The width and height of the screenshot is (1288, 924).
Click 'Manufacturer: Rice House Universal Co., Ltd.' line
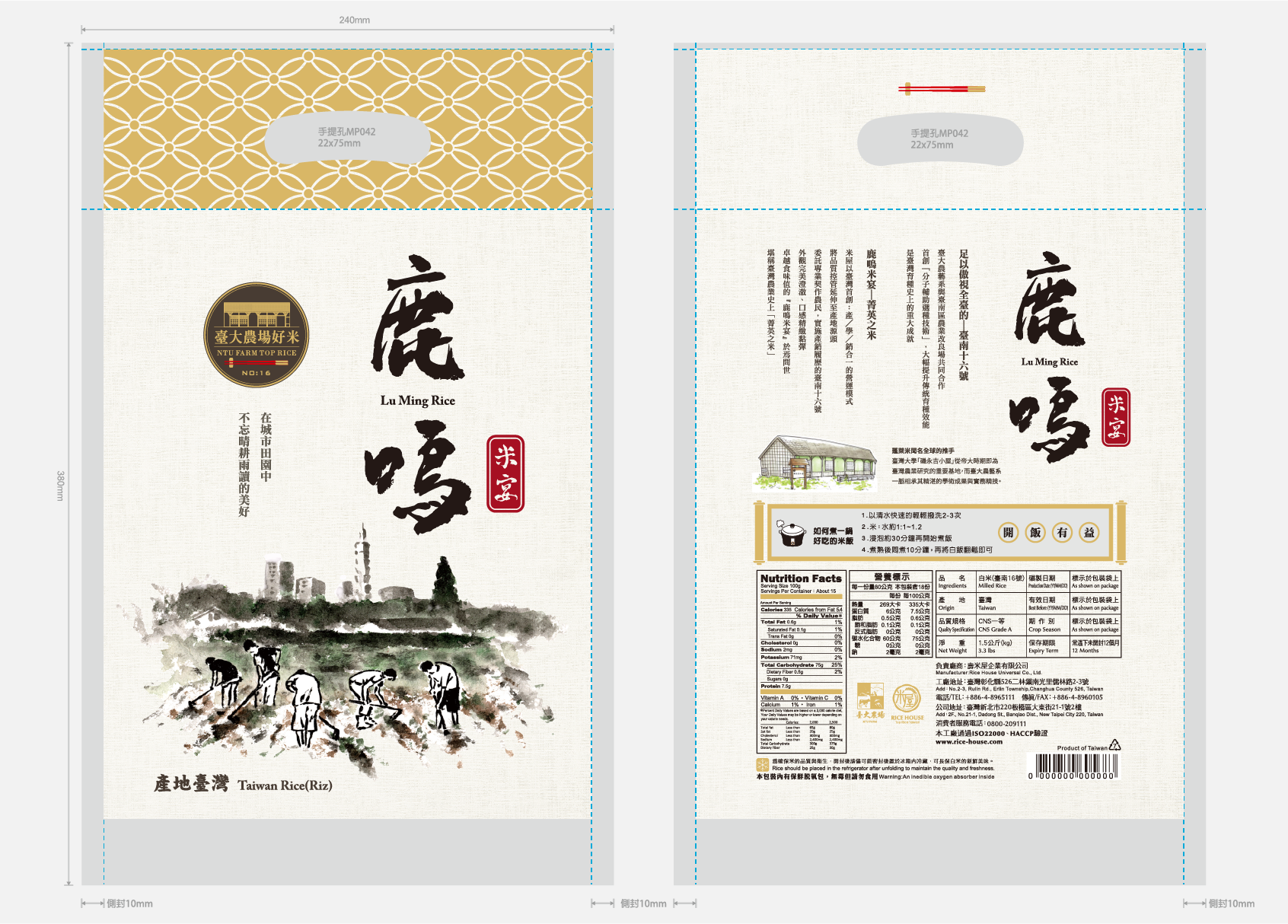coord(989,673)
